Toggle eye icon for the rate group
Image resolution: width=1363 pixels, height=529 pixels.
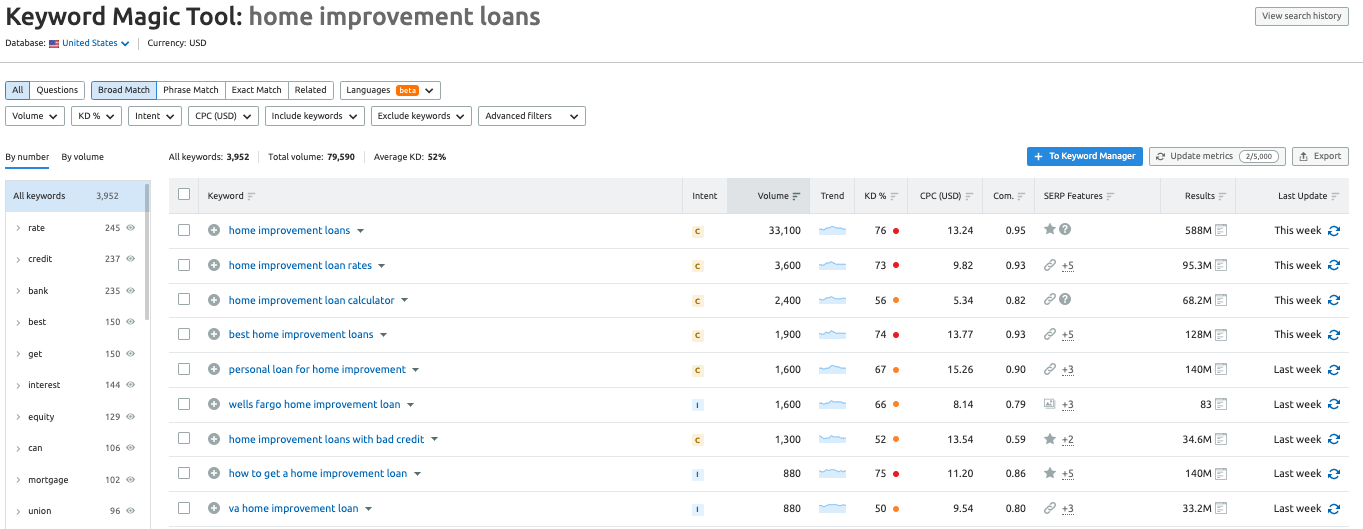click(x=130, y=228)
